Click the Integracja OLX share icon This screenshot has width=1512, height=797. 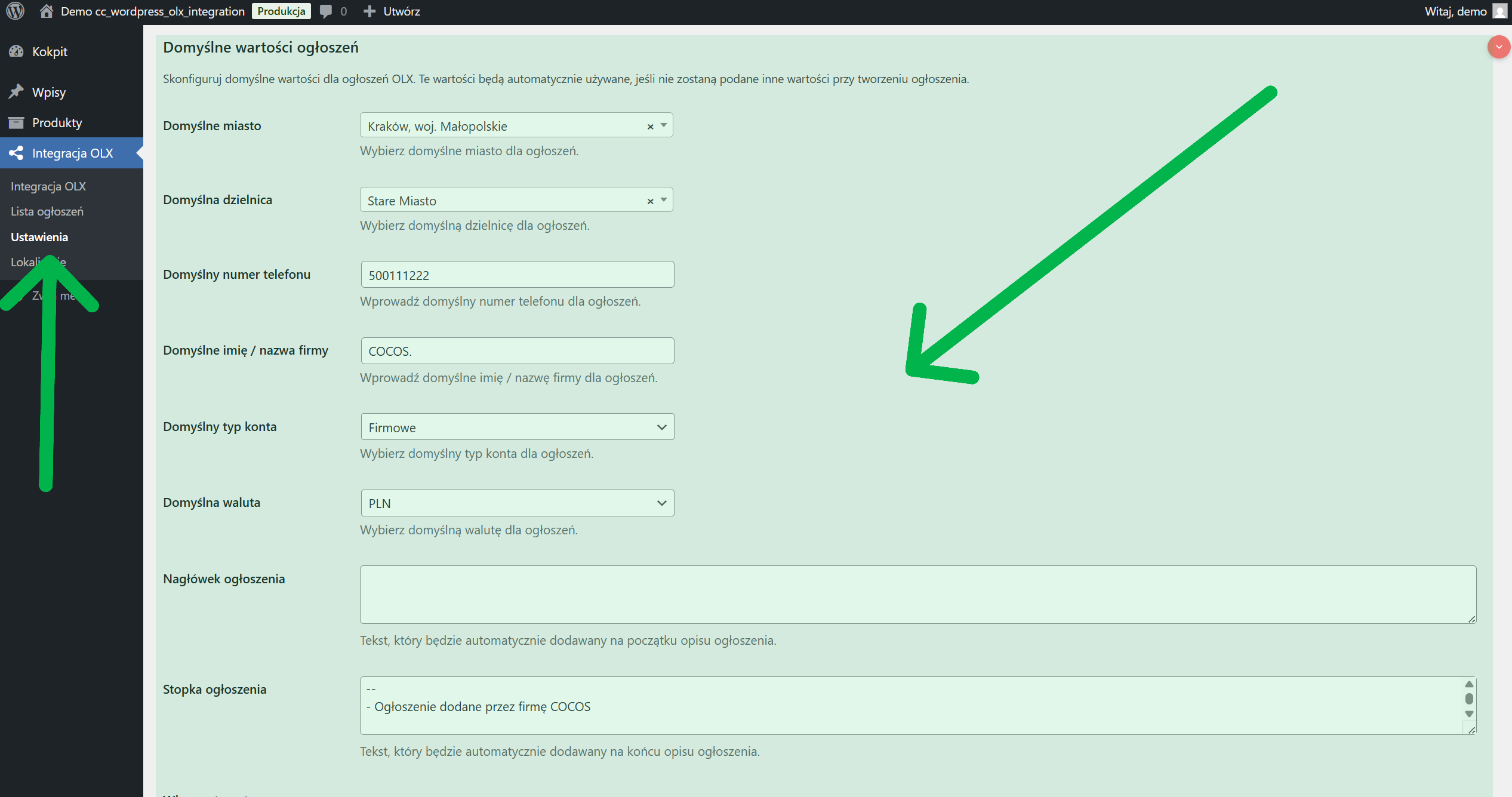coord(16,153)
